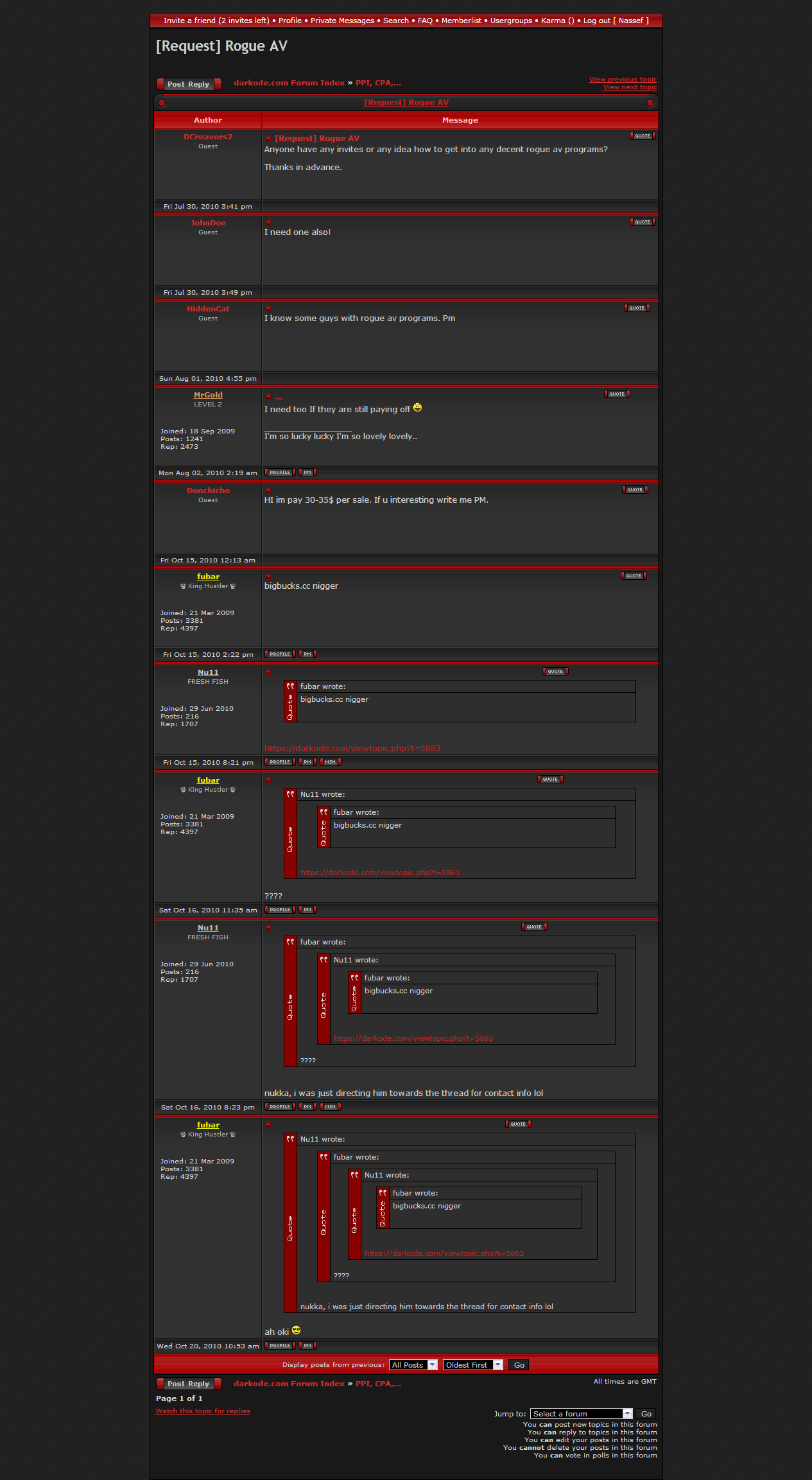This screenshot has width=812, height=1480.
Task: Expand the Select a forum dropdown
Action: (x=581, y=1414)
